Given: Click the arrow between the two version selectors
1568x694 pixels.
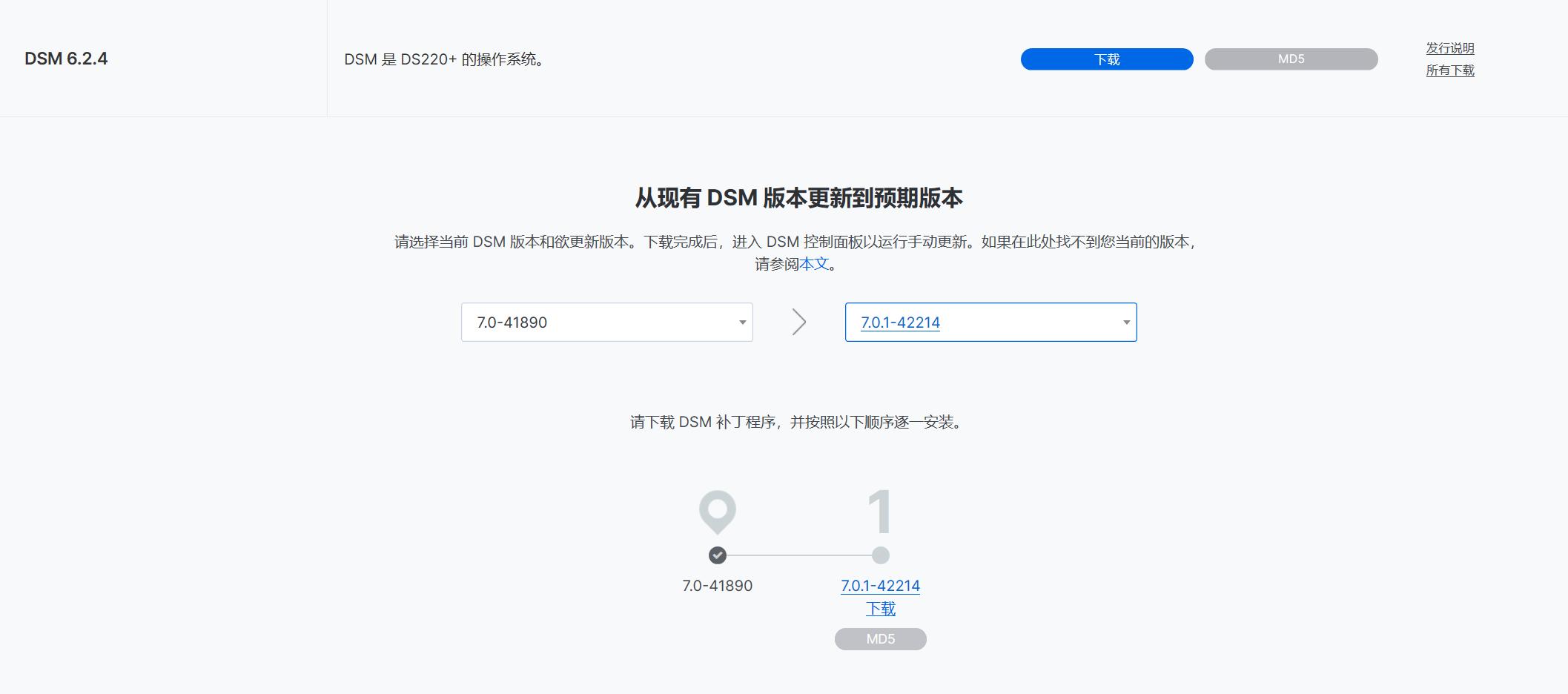Looking at the screenshot, I should (x=799, y=322).
